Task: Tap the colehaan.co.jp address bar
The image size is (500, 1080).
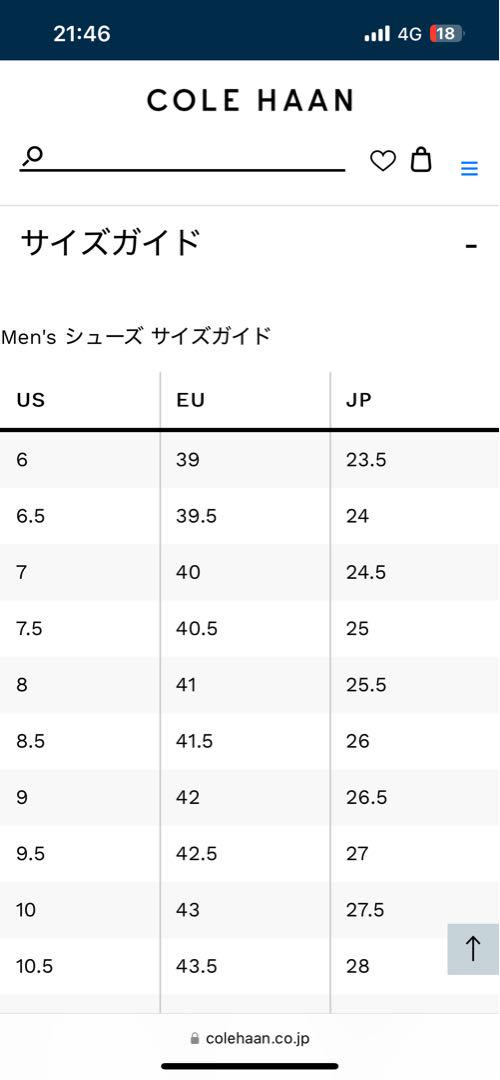Action: (250, 1038)
